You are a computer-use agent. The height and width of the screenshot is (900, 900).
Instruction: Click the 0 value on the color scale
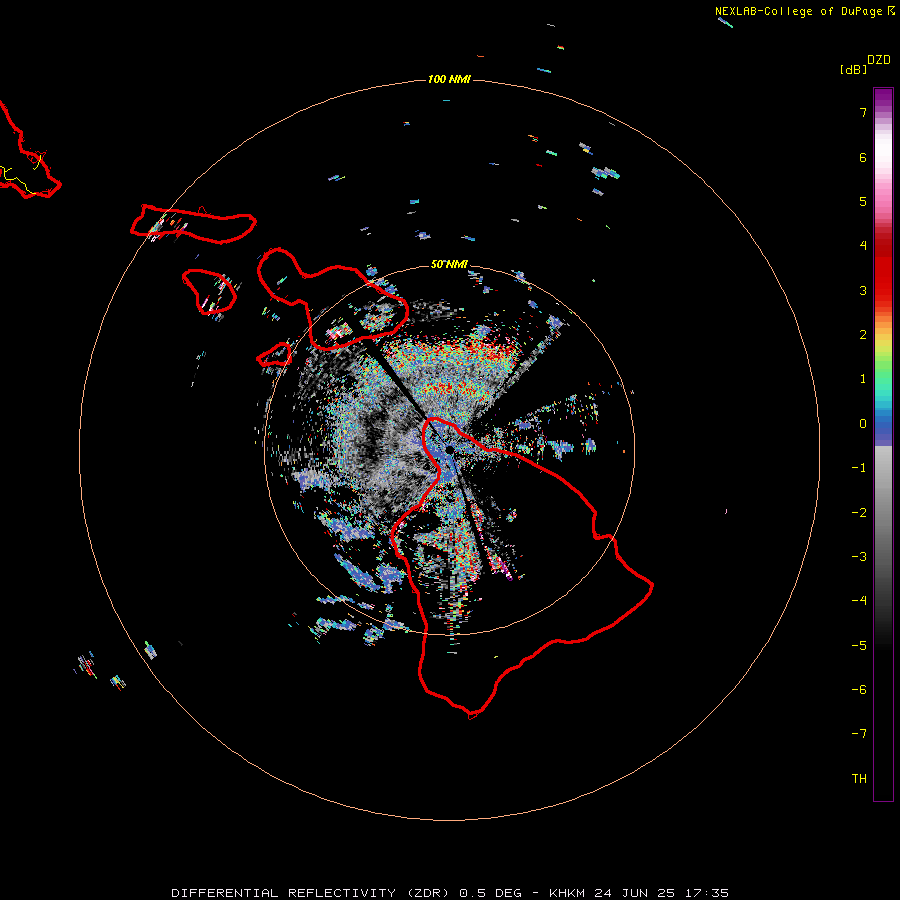click(863, 424)
